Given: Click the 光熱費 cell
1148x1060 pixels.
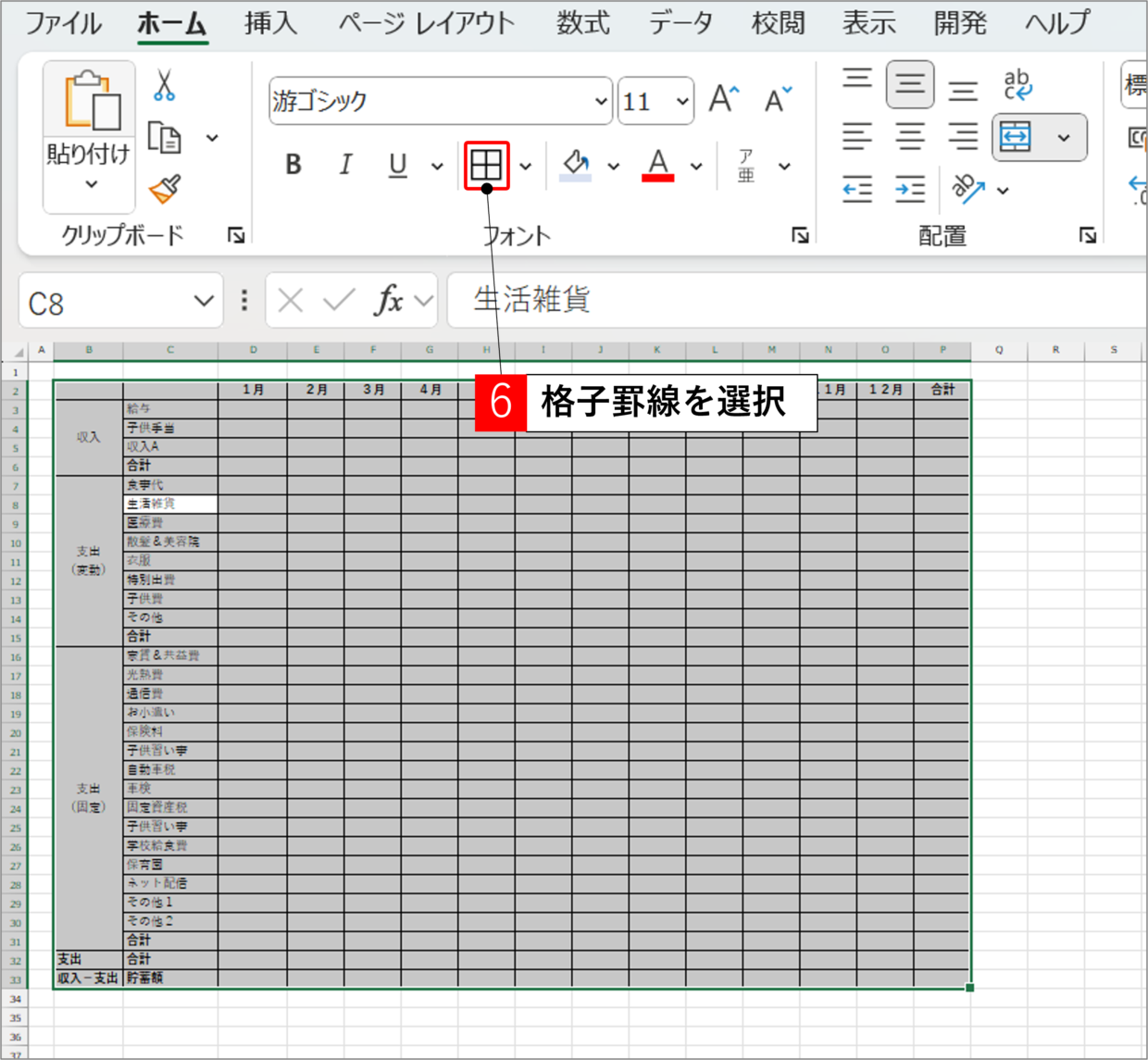Looking at the screenshot, I should coord(170,675).
